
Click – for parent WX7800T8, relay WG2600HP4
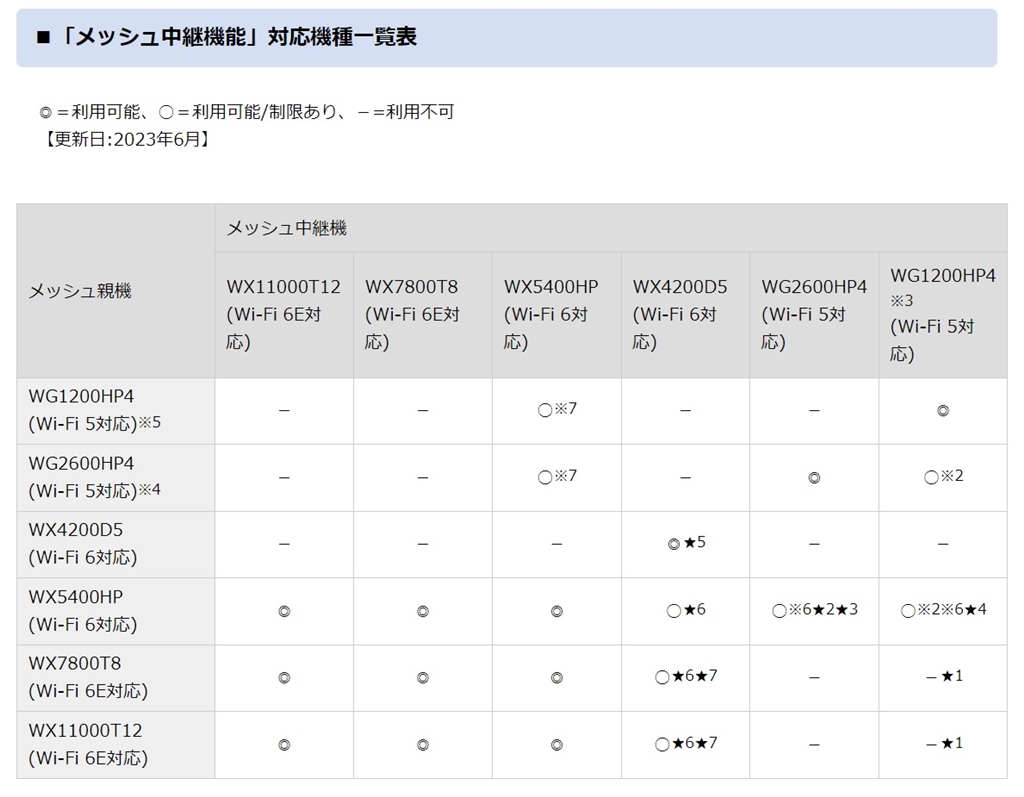(x=814, y=678)
